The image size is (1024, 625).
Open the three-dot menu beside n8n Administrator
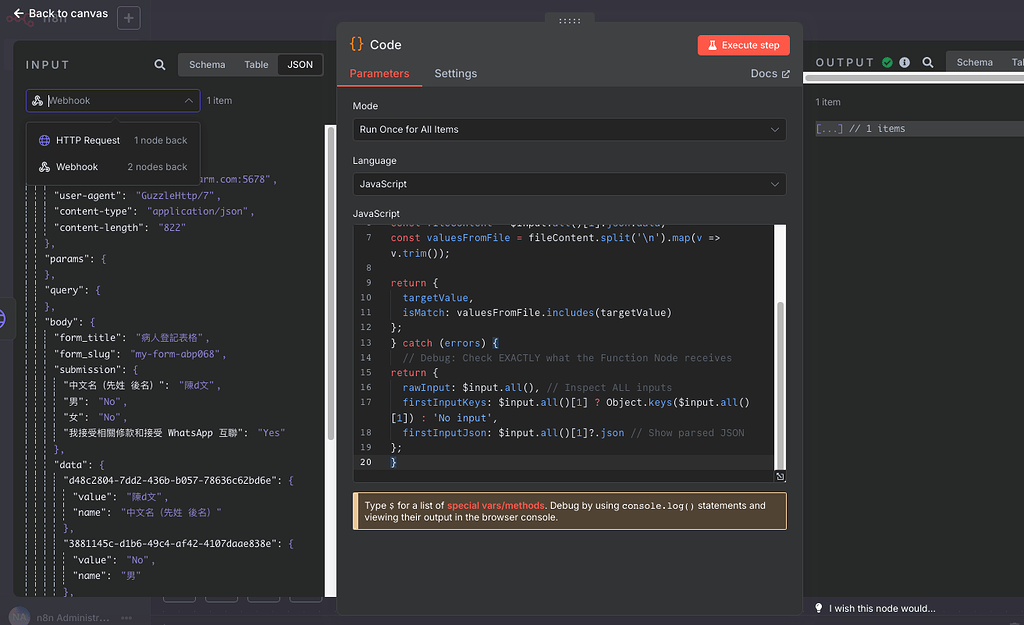126,616
